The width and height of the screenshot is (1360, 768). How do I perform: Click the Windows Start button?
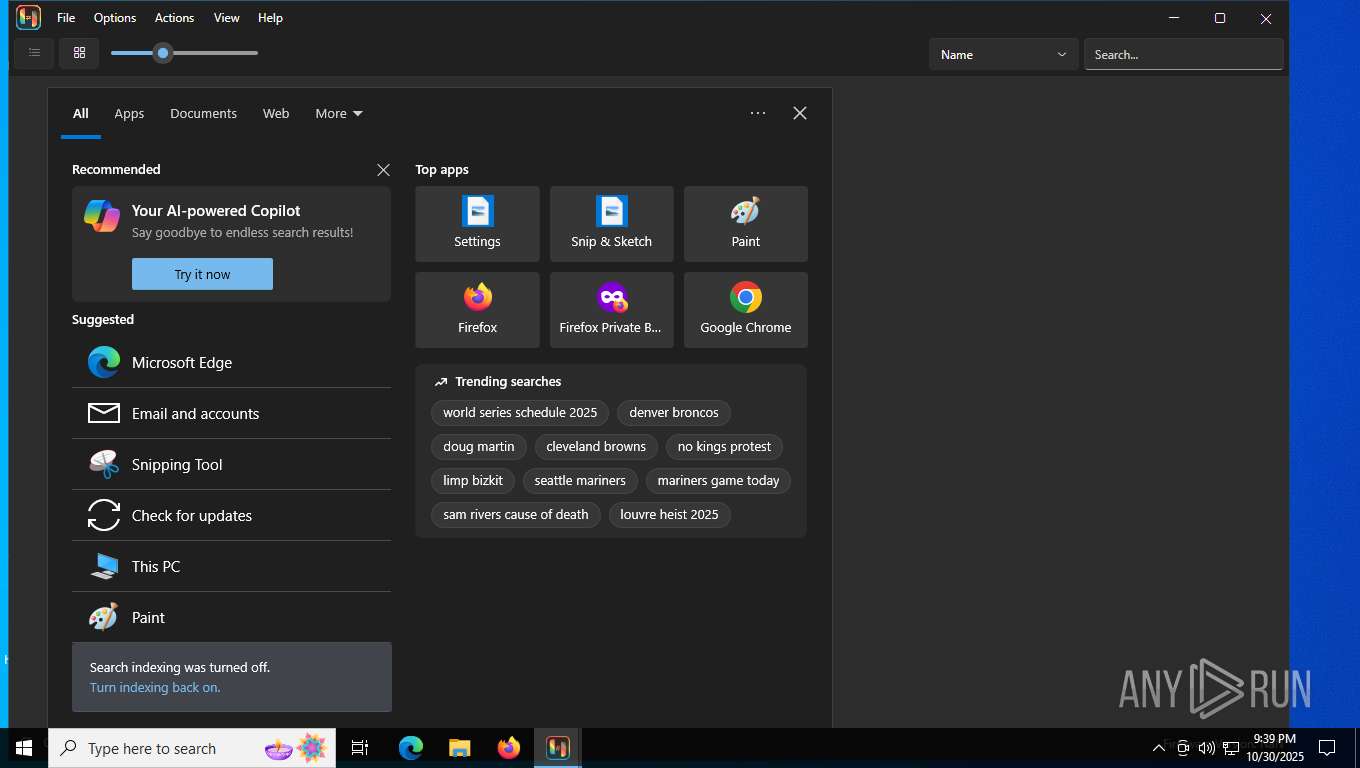pyautogui.click(x=24, y=748)
